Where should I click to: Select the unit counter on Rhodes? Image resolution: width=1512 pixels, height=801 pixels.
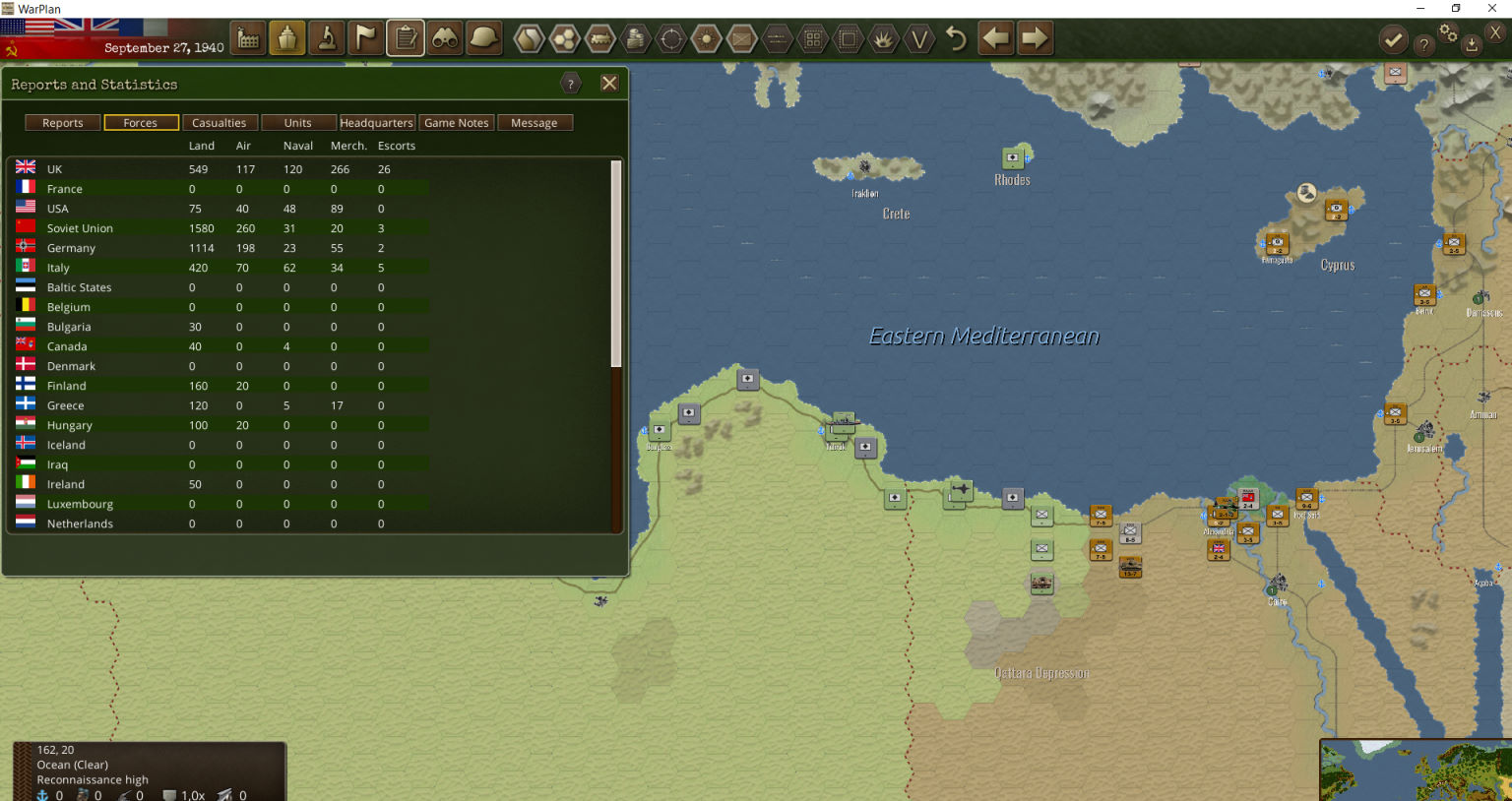1013,157
